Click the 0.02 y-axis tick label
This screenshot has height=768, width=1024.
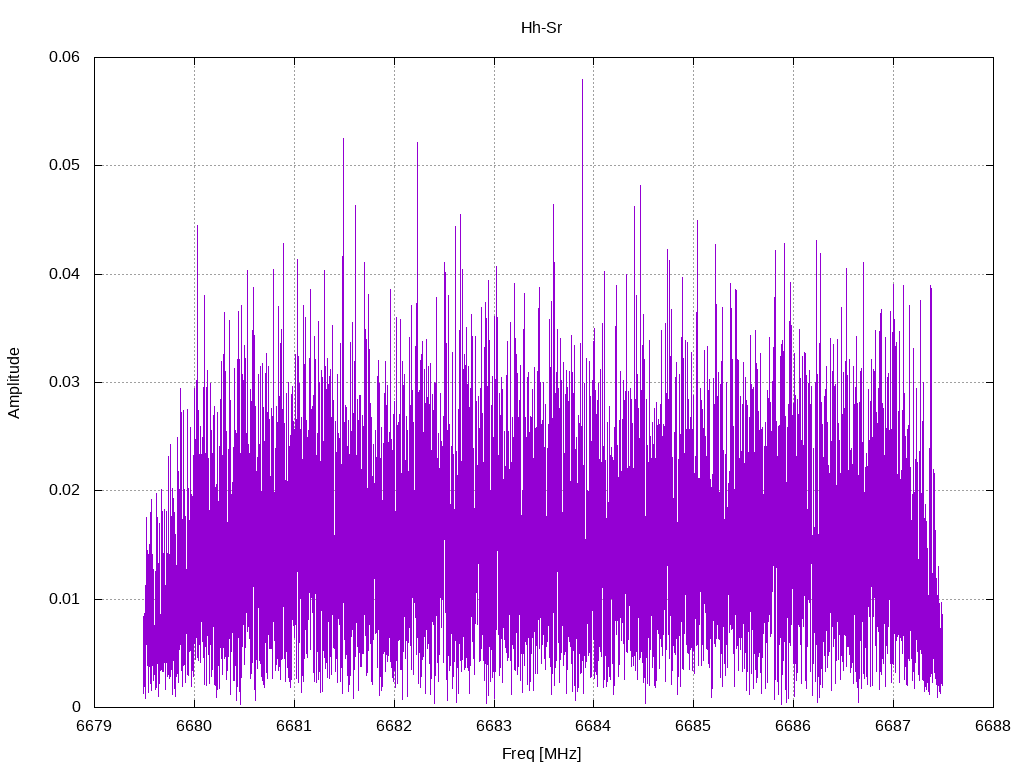(x=64, y=490)
